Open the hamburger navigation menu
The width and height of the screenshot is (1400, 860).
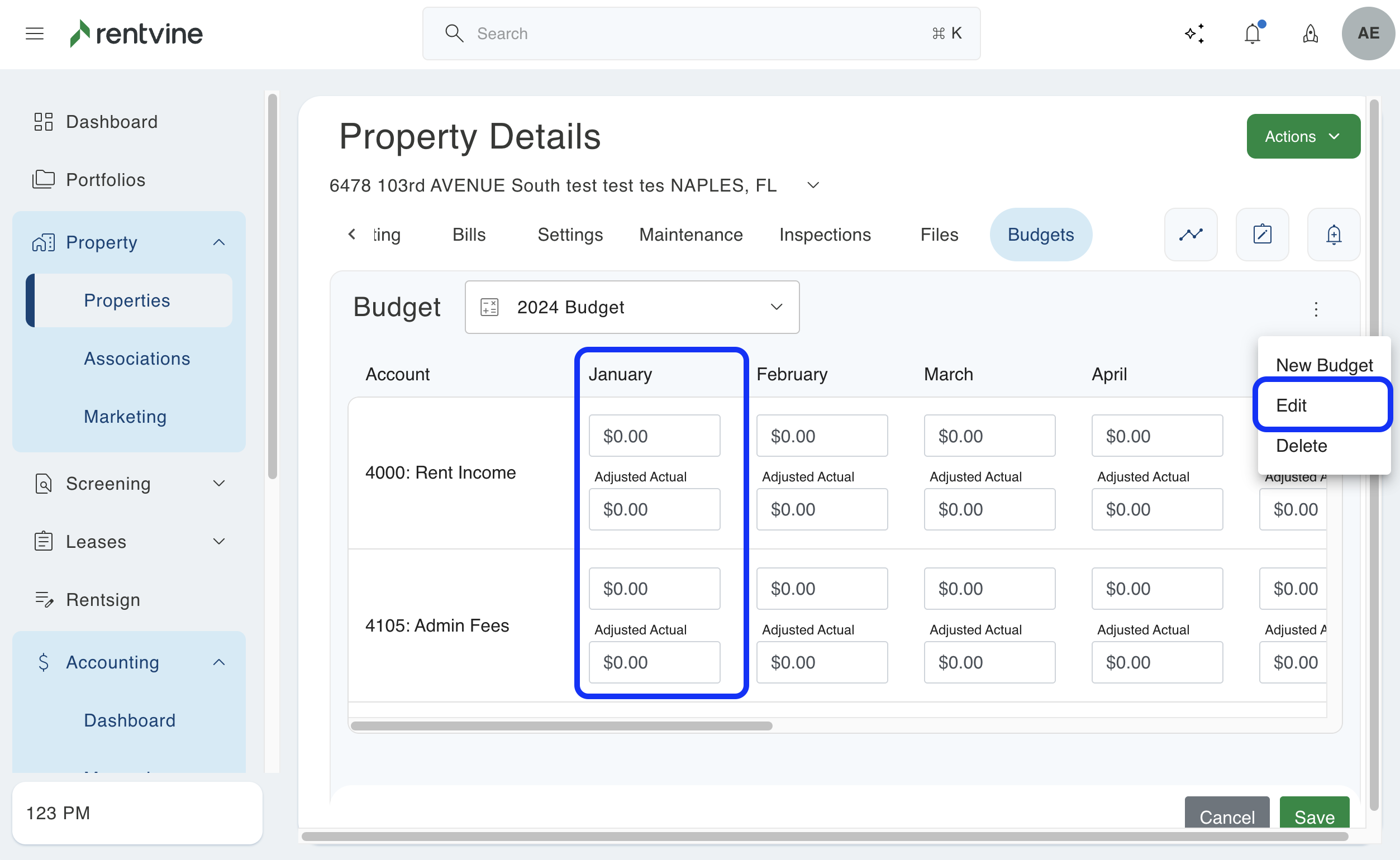tap(35, 34)
